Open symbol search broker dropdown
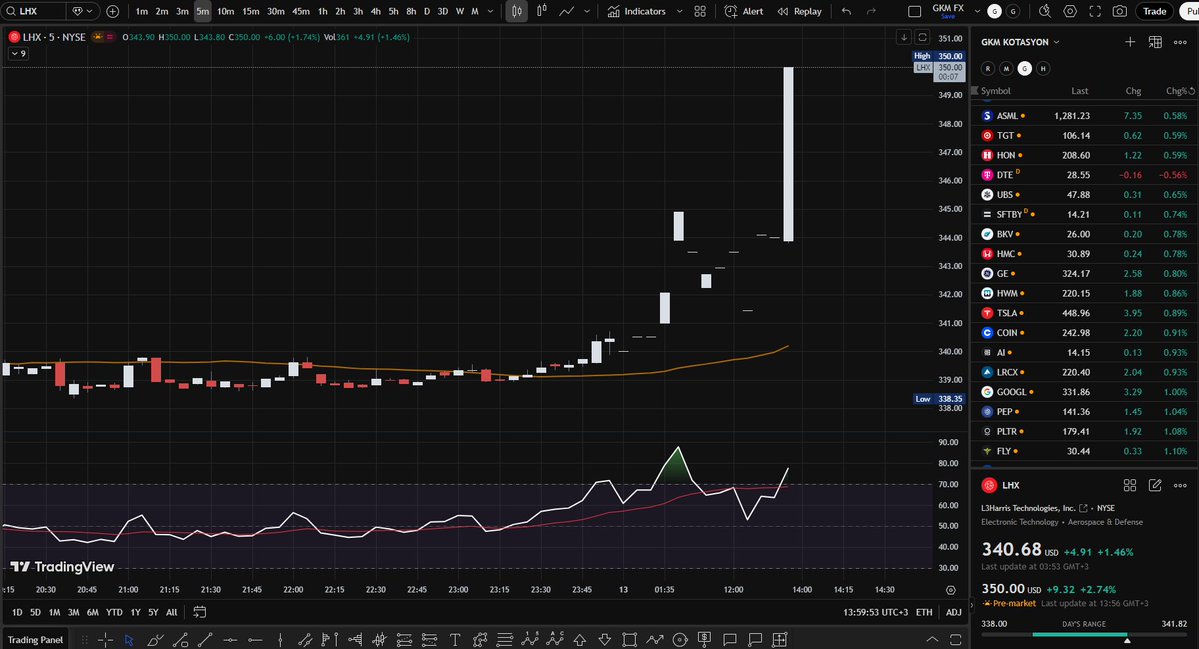 click(82, 11)
